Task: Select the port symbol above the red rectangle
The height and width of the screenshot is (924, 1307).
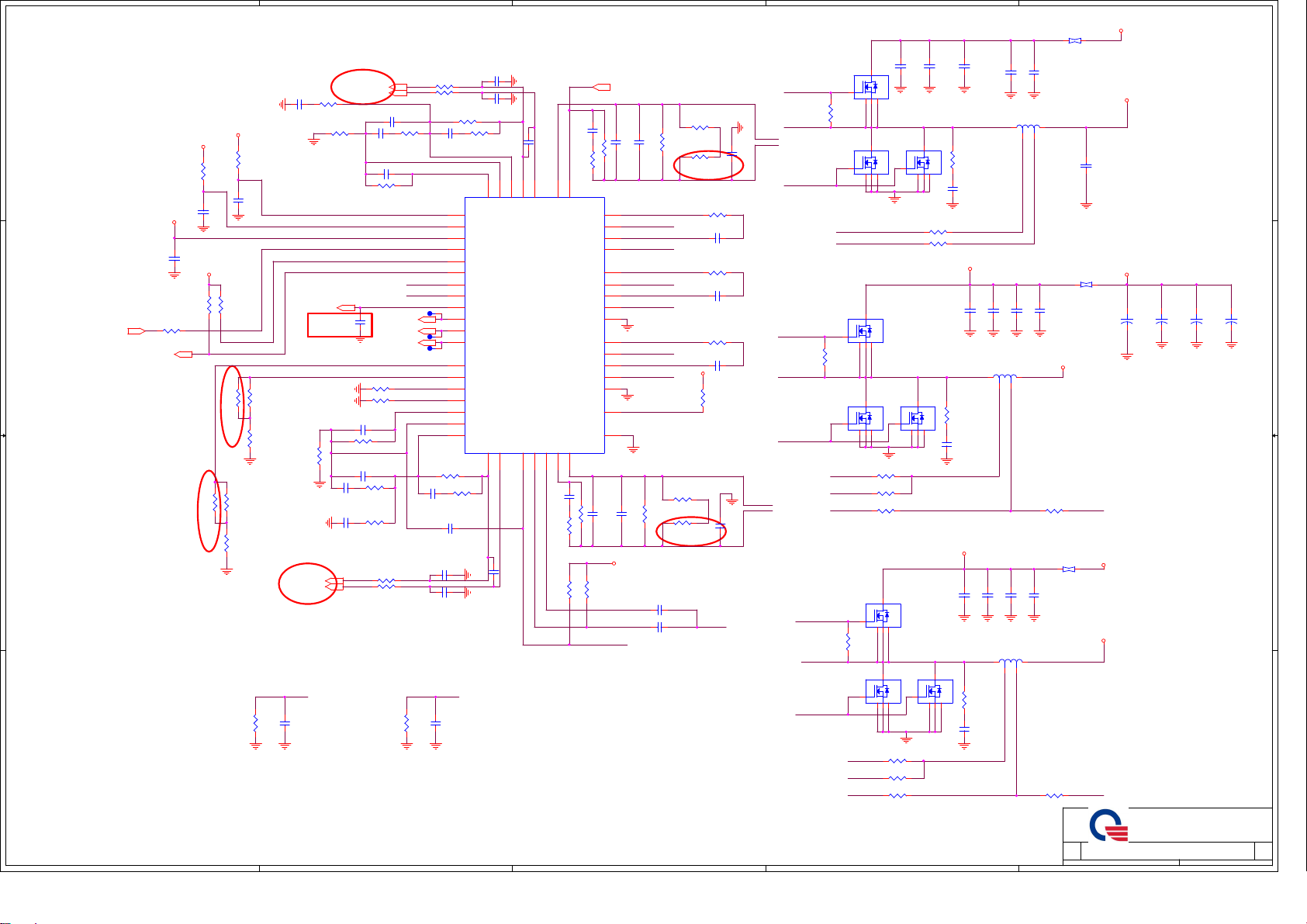Action: click(347, 308)
